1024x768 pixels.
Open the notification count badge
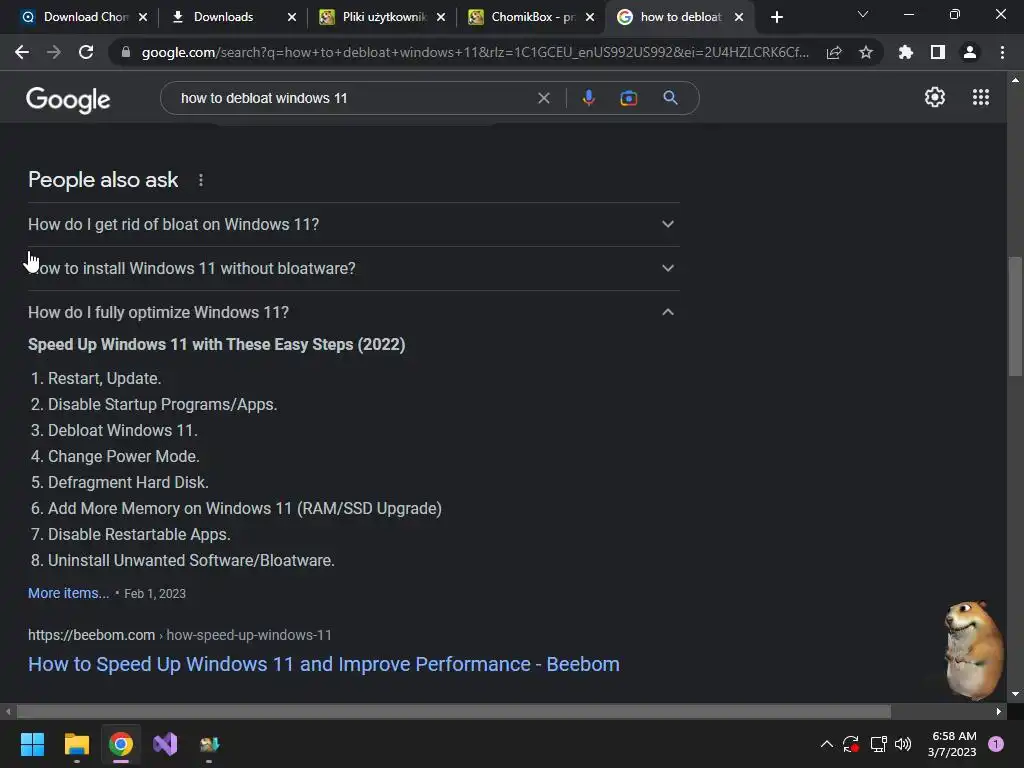(x=996, y=744)
